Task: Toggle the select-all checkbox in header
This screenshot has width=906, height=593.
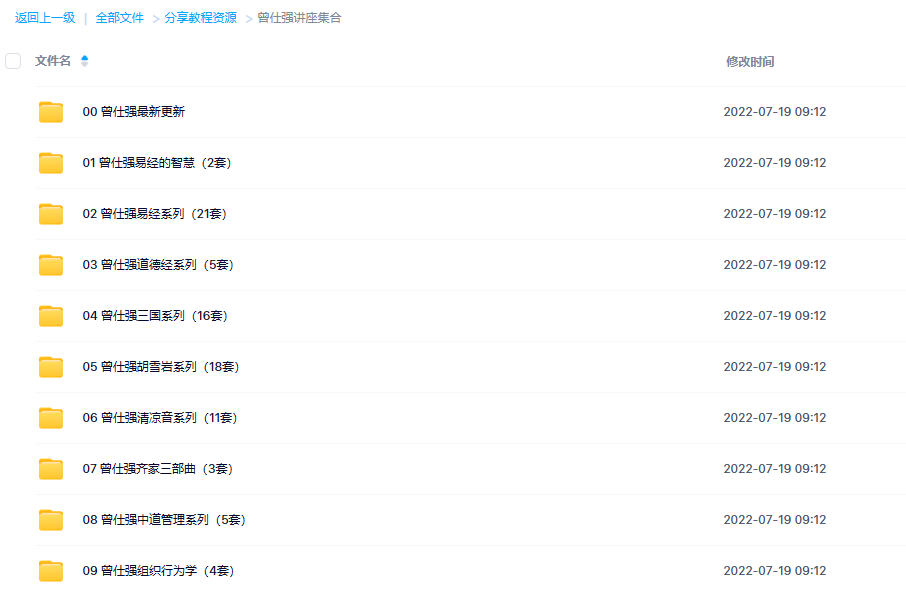Action: pyautogui.click(x=12, y=60)
